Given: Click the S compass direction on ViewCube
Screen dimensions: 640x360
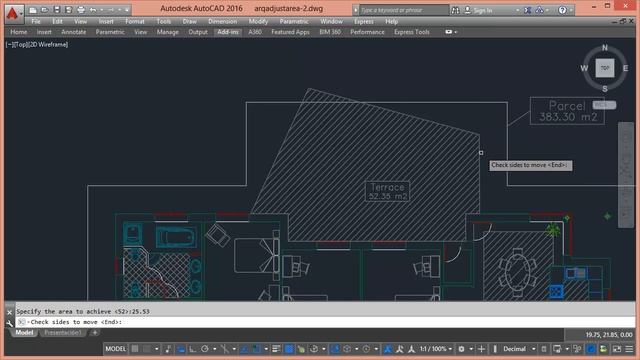Looking at the screenshot, I should coord(604,89).
